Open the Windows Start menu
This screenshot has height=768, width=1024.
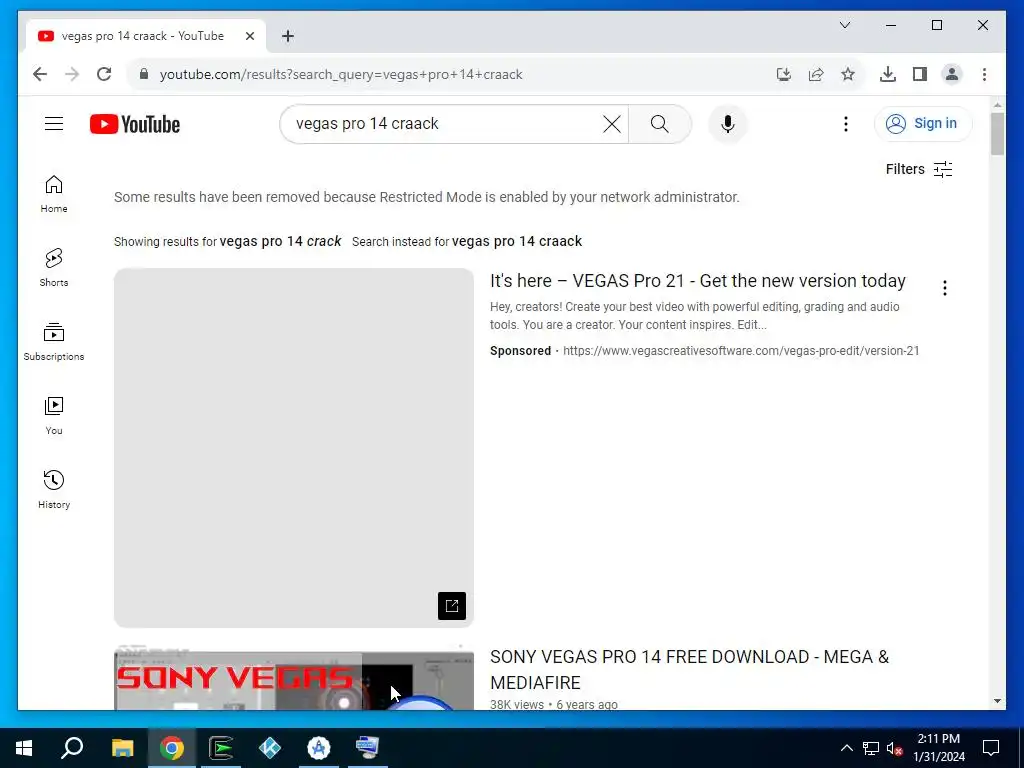click(x=24, y=748)
